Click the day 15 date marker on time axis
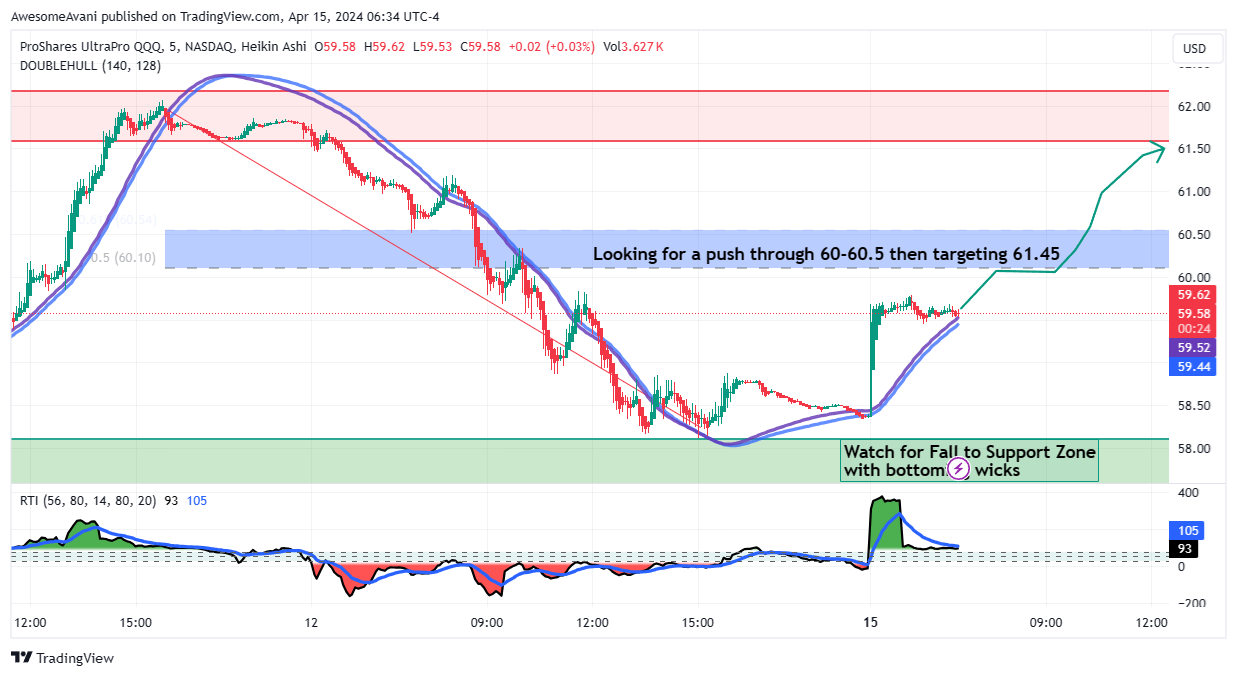Image resolution: width=1237 pixels, height=677 pixels. tap(870, 622)
